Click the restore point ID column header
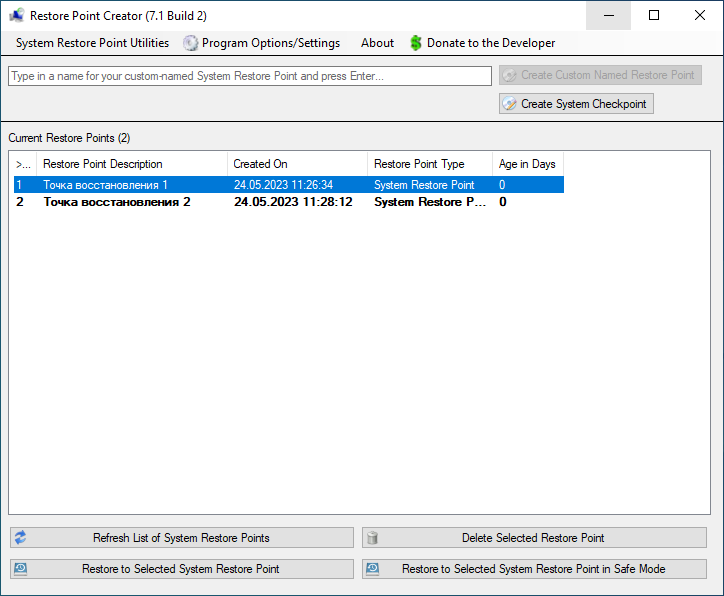724x596 pixels. click(x=23, y=164)
